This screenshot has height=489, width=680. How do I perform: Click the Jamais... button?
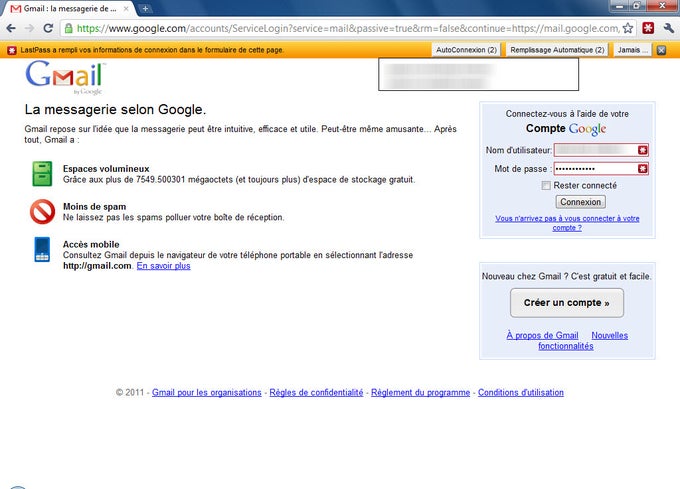633,50
